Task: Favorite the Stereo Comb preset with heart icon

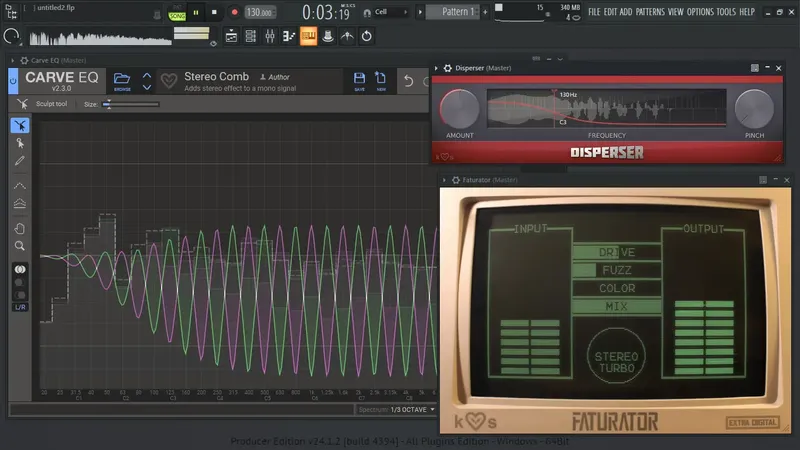Action: (x=169, y=81)
